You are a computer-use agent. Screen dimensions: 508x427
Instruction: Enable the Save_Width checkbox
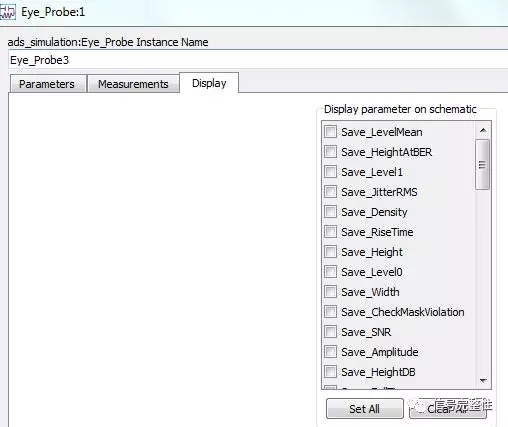tap(330, 292)
